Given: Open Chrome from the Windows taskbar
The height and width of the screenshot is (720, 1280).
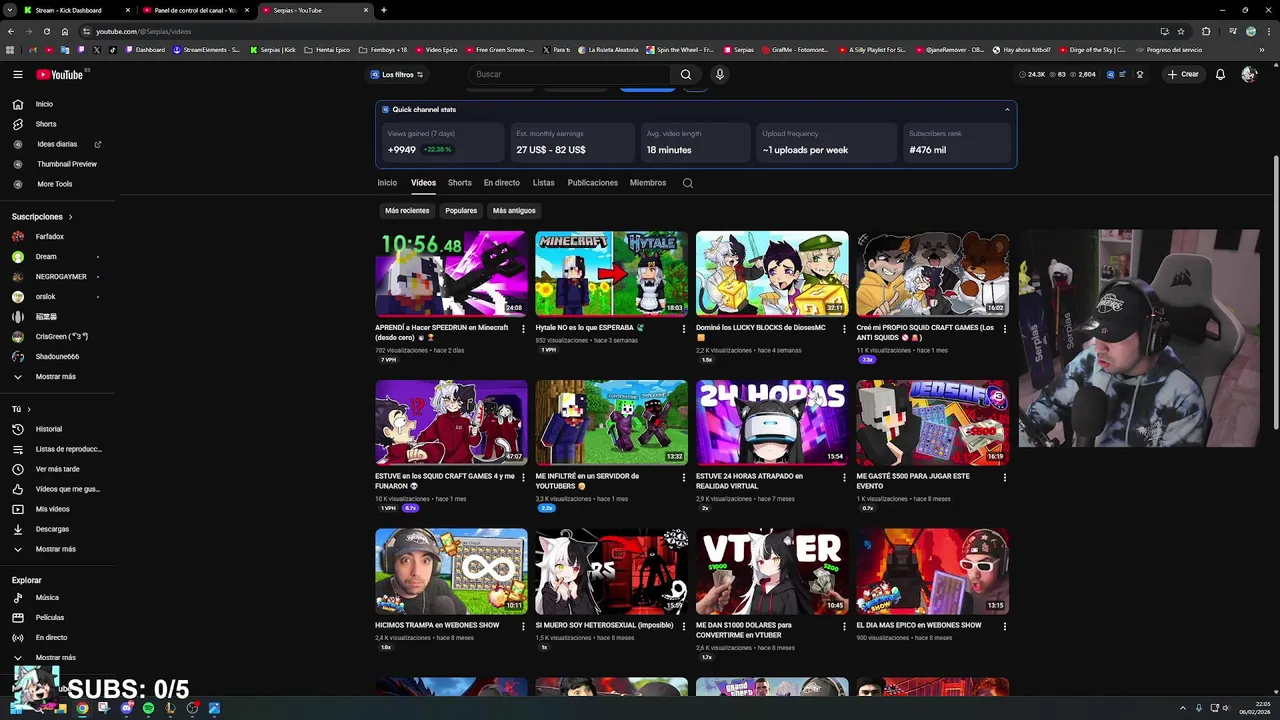Looking at the screenshot, I should [82, 708].
